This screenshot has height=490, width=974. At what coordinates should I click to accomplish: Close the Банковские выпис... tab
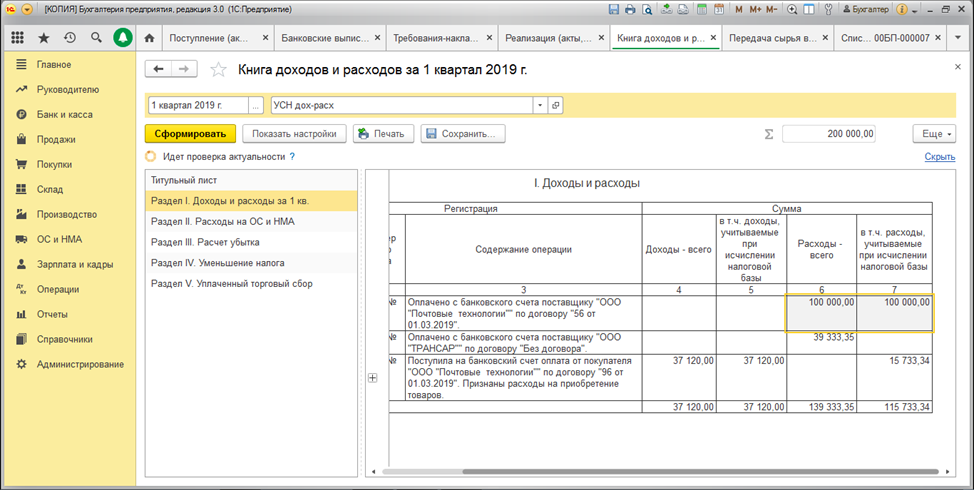point(377,38)
